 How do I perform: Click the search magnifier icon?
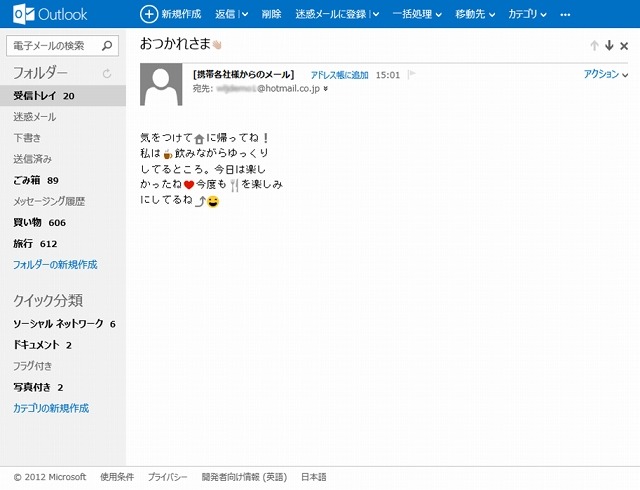(108, 46)
